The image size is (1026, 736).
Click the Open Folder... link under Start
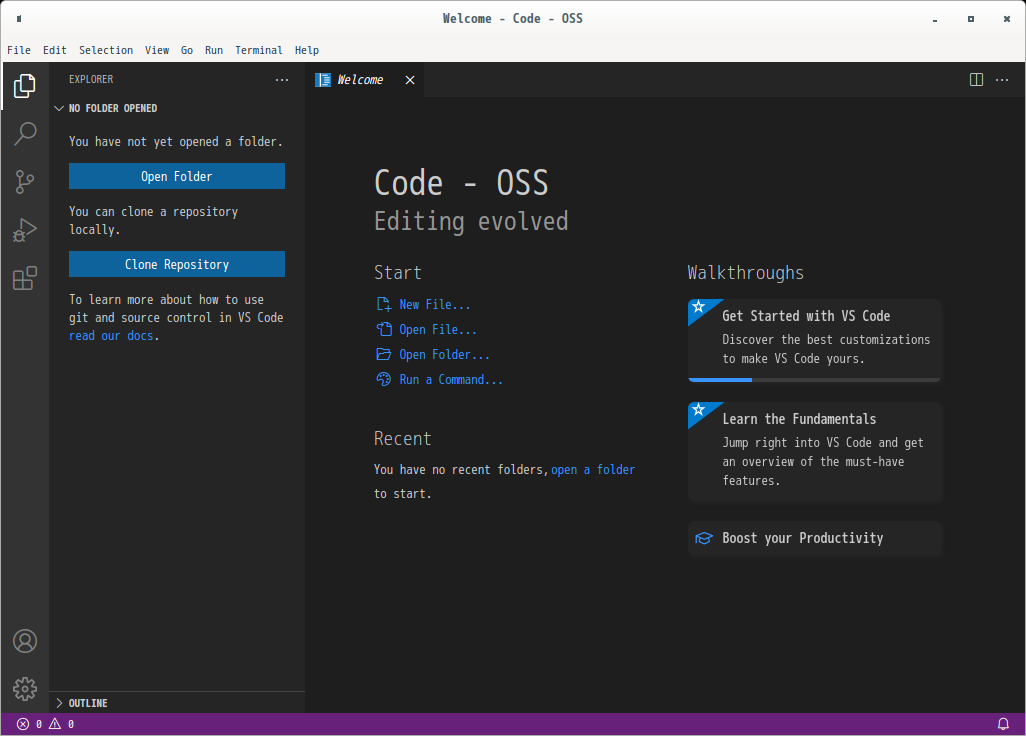coord(444,354)
